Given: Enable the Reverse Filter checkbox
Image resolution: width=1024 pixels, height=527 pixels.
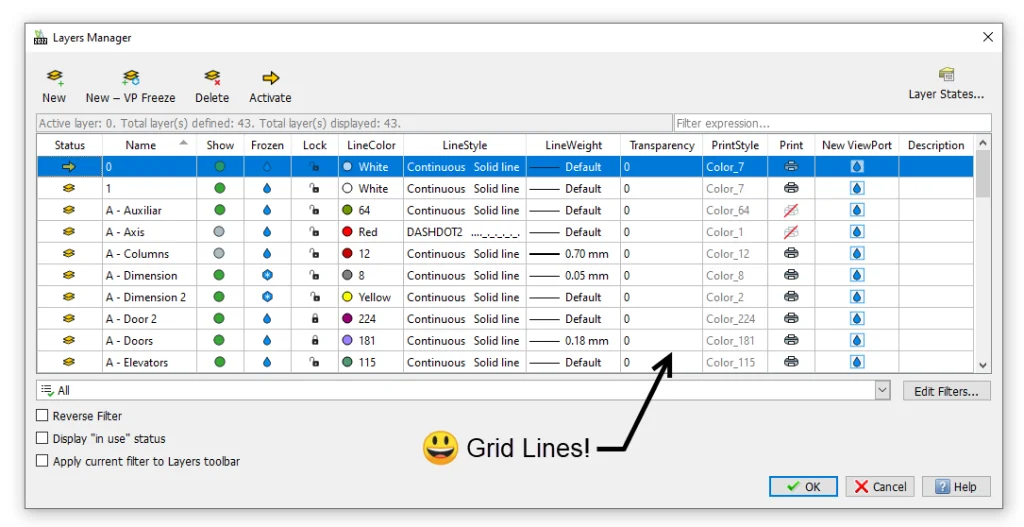Looking at the screenshot, I should tap(42, 416).
